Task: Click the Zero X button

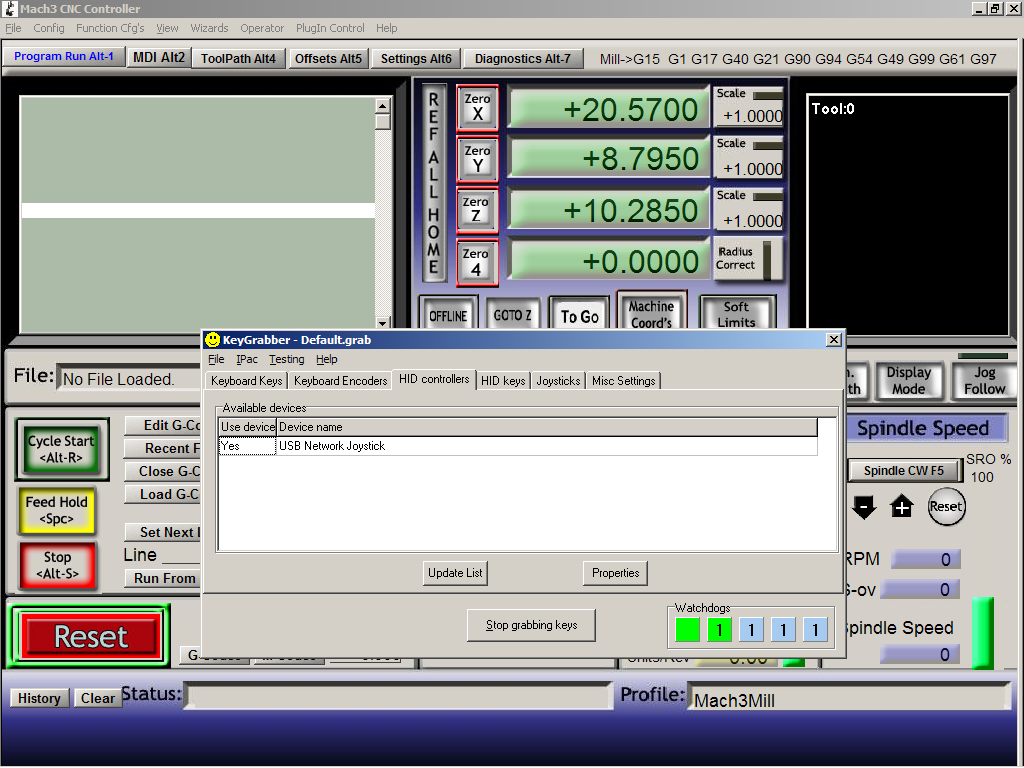Action: pyautogui.click(x=477, y=107)
